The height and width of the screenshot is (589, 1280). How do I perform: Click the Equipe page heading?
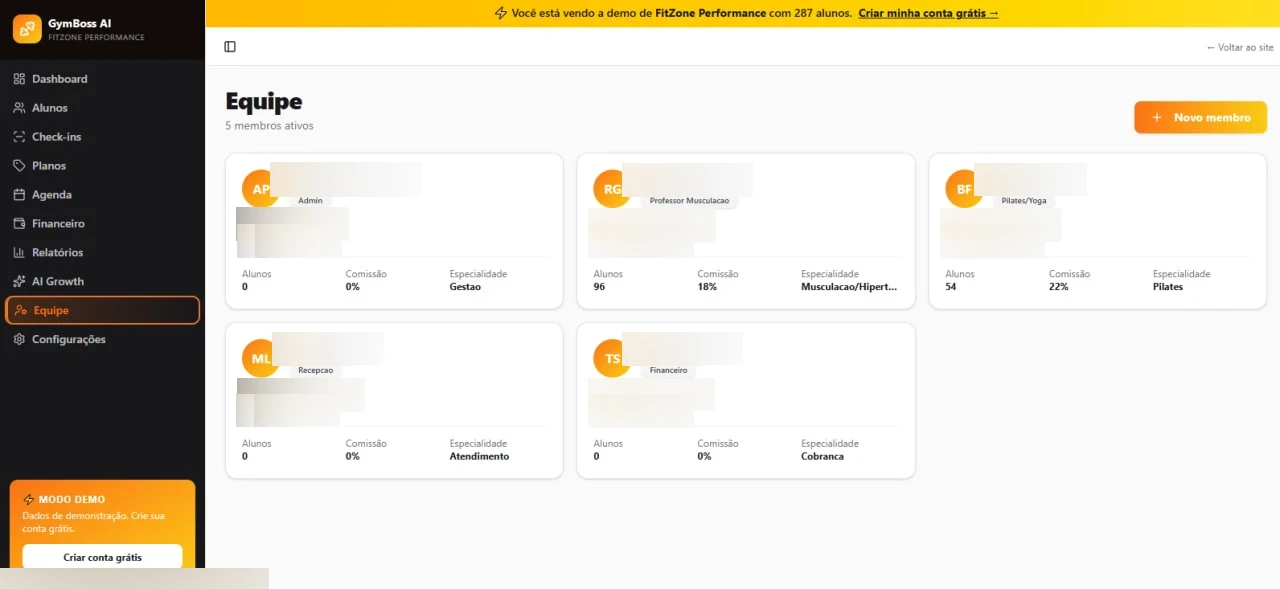(264, 102)
